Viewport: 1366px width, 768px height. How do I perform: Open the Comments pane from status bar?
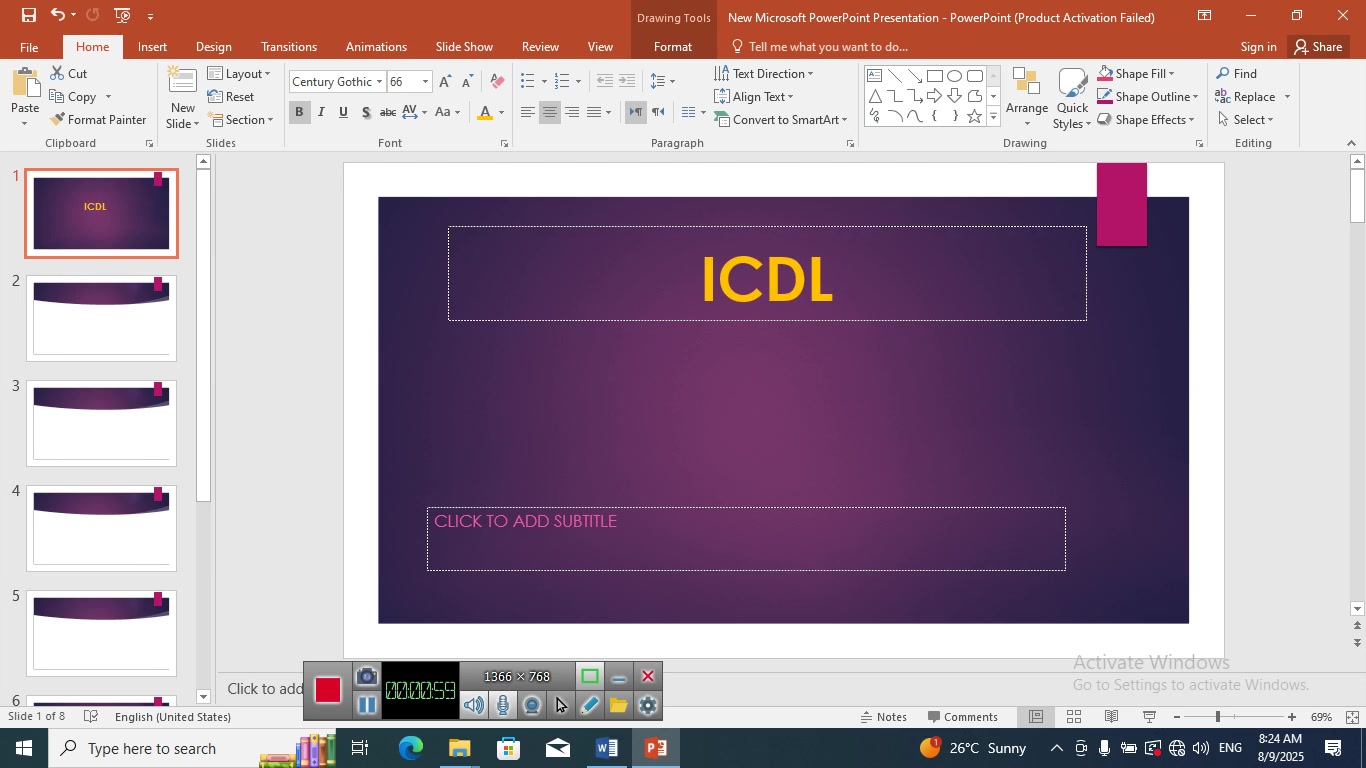[x=962, y=717]
